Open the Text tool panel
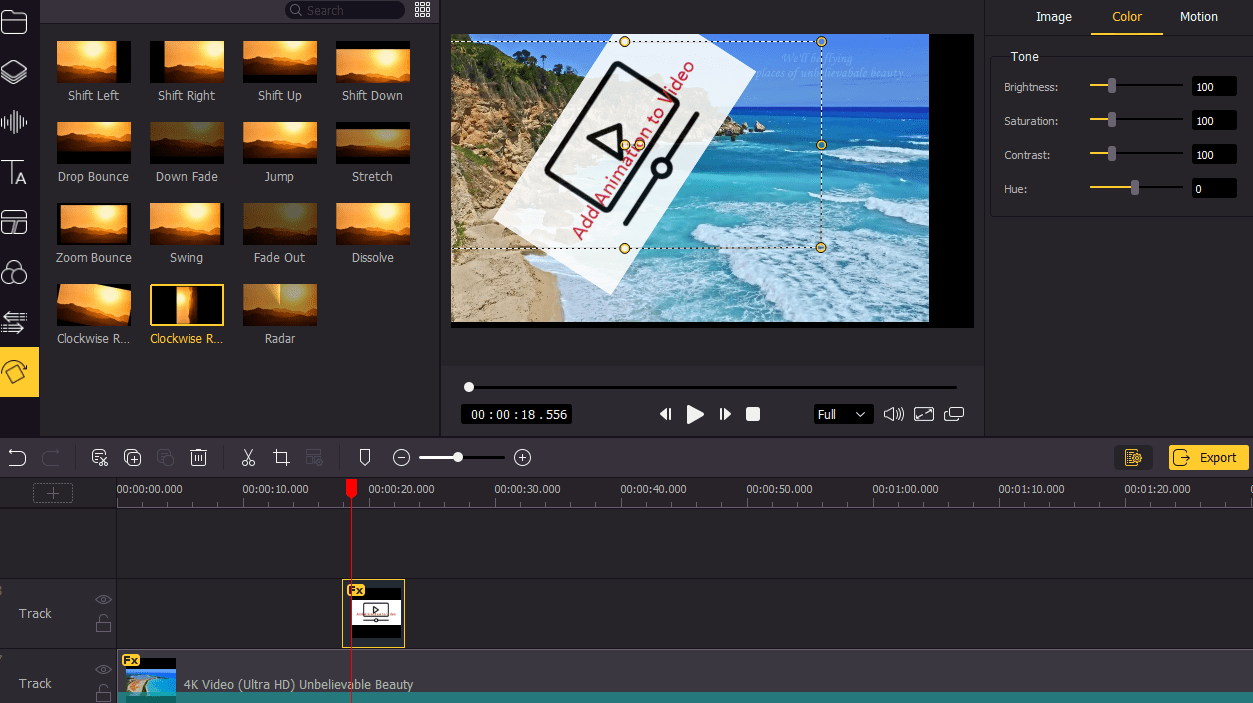 16,173
